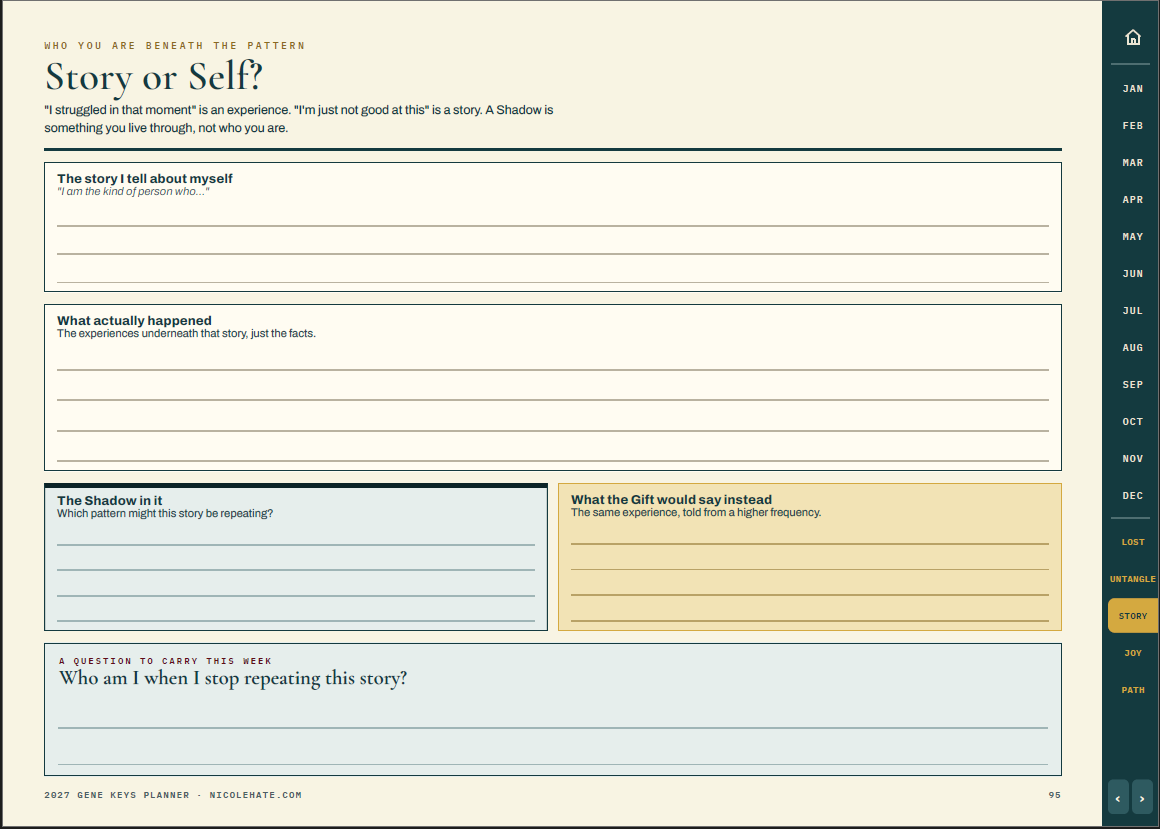Open the NOV month tab
The width and height of the screenshot is (1160, 829).
click(x=1133, y=459)
